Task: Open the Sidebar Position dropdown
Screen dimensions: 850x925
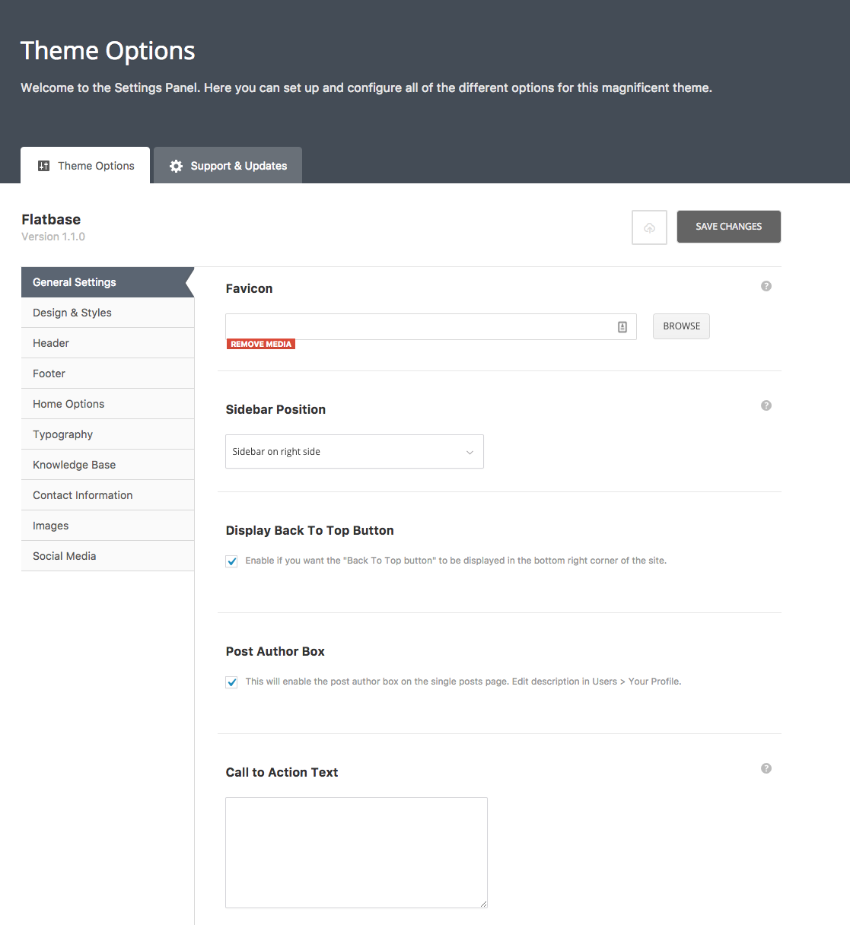Action: pos(354,452)
